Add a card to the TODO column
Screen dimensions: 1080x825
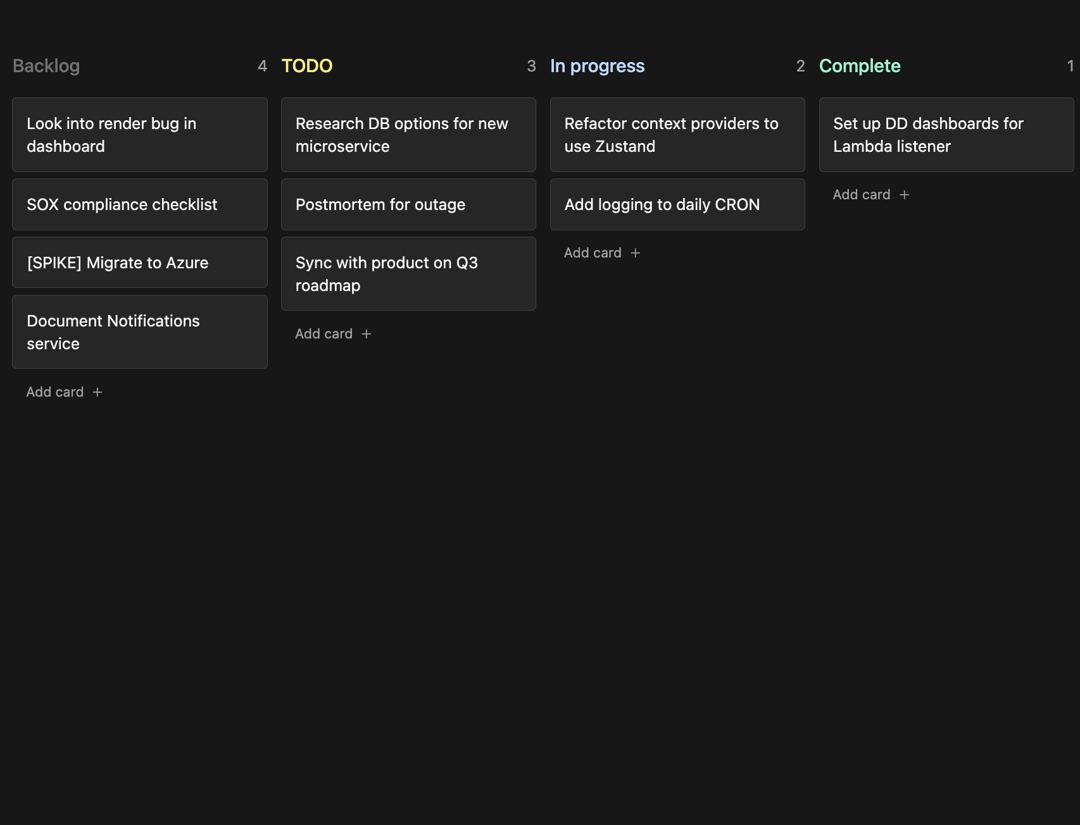click(333, 334)
